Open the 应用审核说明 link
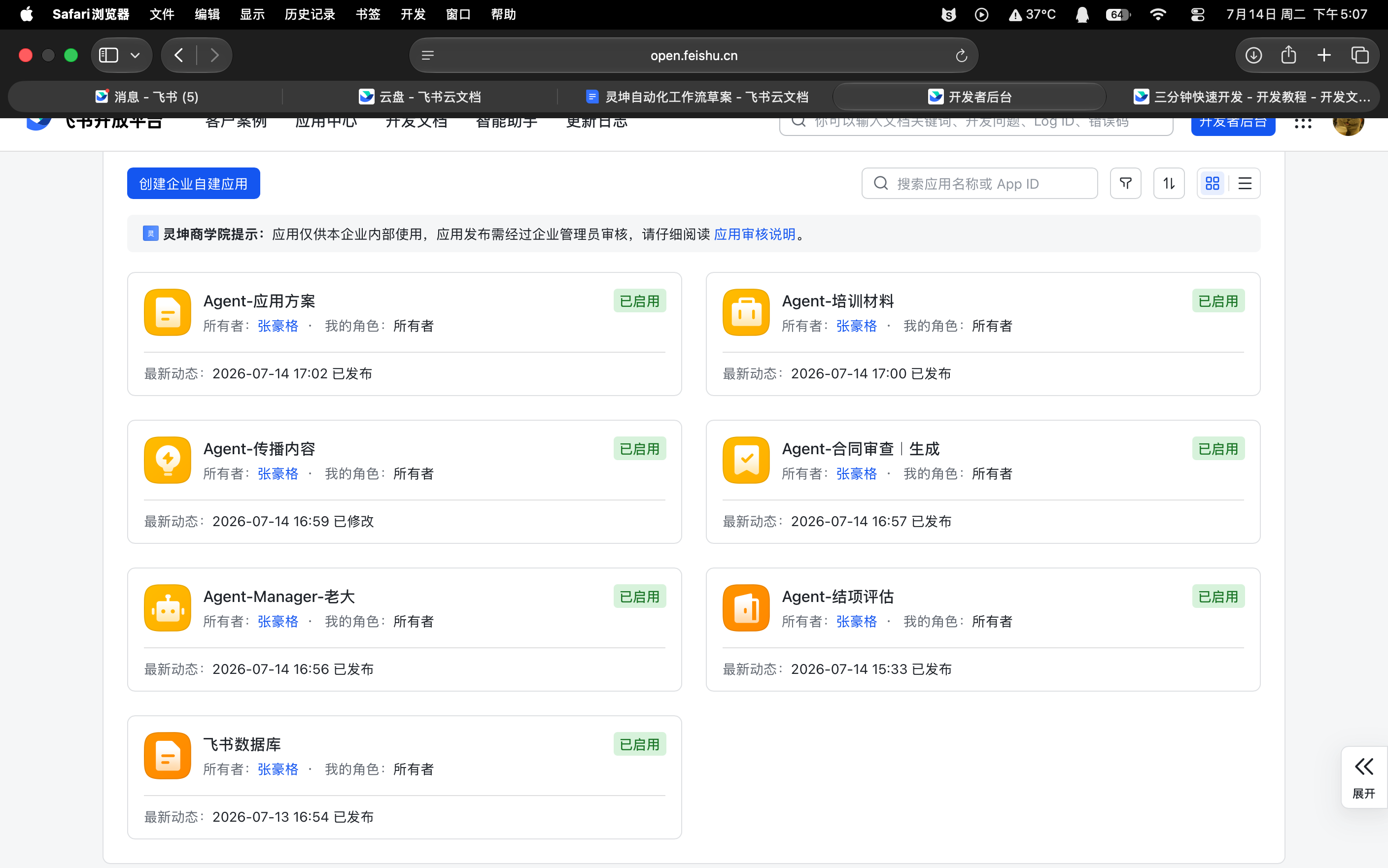This screenshot has height=868, width=1388. (755, 234)
